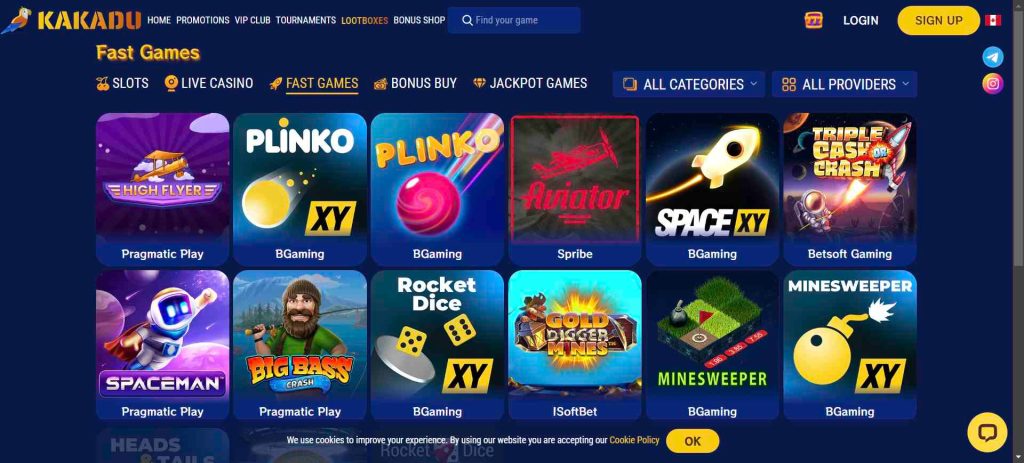1024x463 pixels.
Task: Open the Lootboxes menu item
Action: (x=364, y=20)
